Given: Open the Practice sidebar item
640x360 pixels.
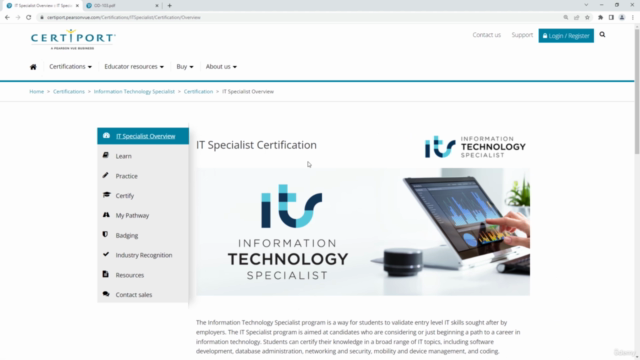Looking at the screenshot, I should [x=143, y=176].
